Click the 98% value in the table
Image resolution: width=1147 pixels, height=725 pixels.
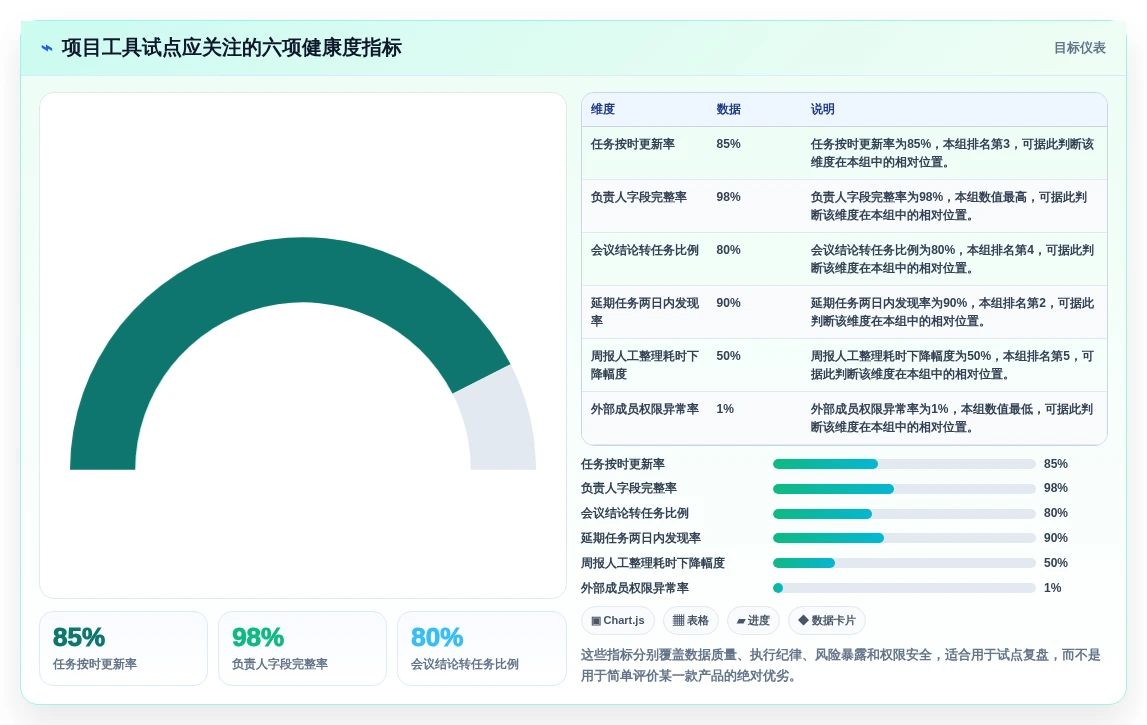729,197
